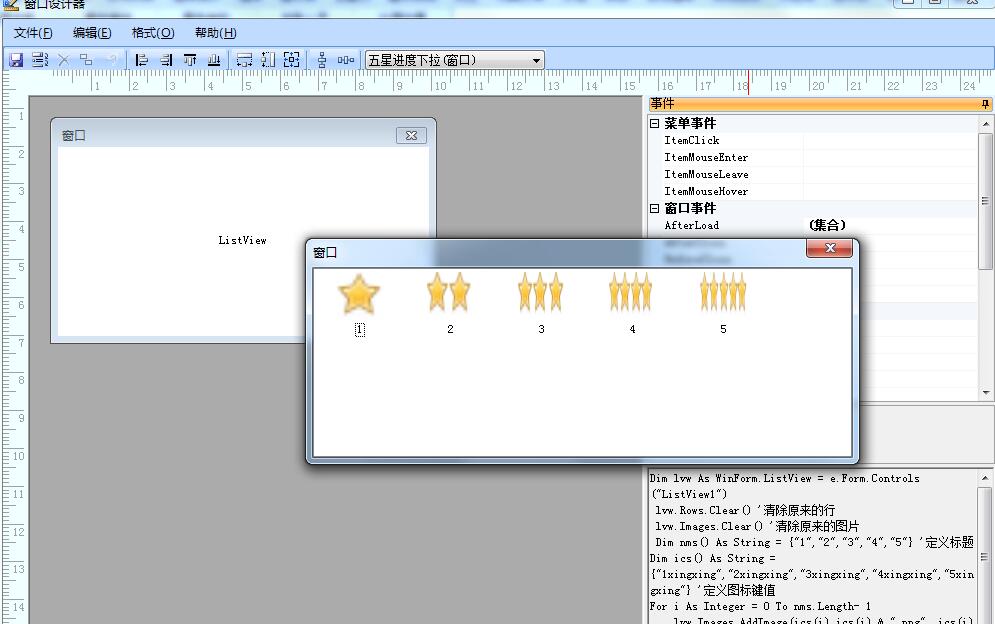
Task: Select the ItemMouseHover event row
Action: tap(813, 191)
